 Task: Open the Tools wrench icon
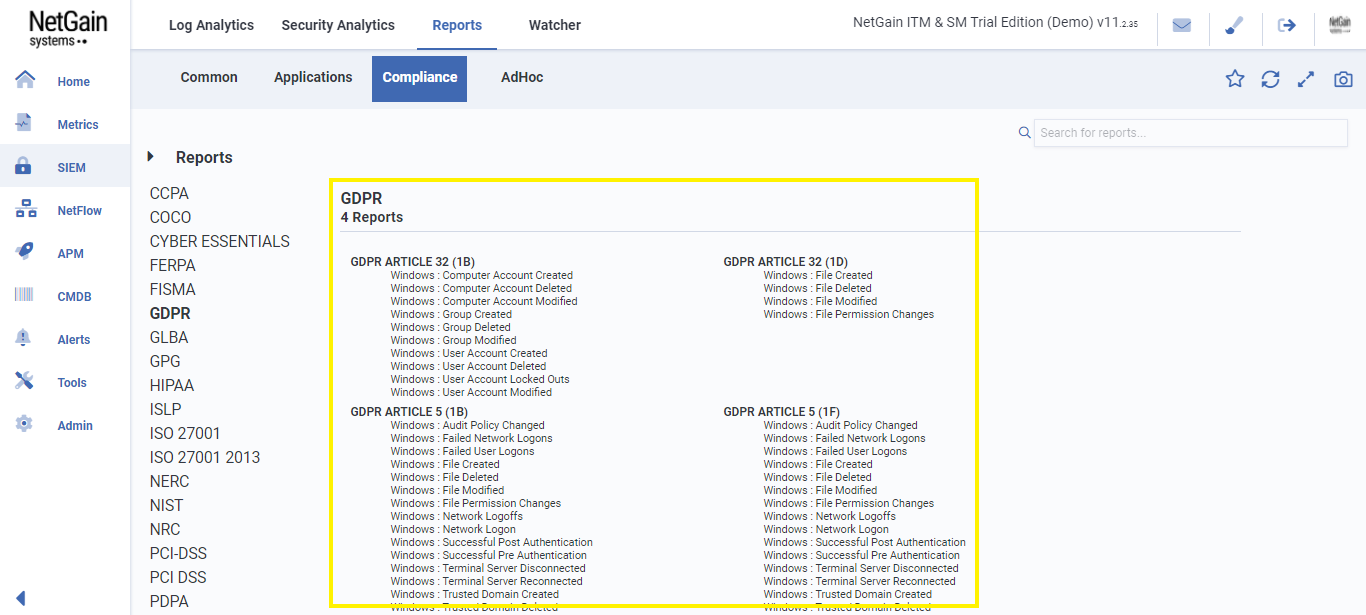pos(25,381)
